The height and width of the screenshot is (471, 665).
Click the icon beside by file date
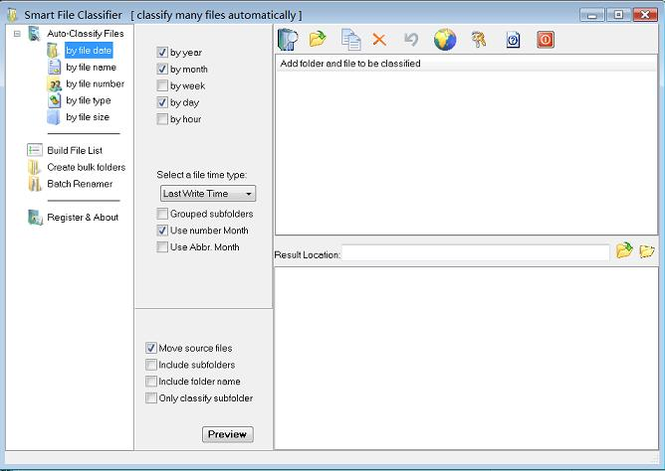point(53,50)
